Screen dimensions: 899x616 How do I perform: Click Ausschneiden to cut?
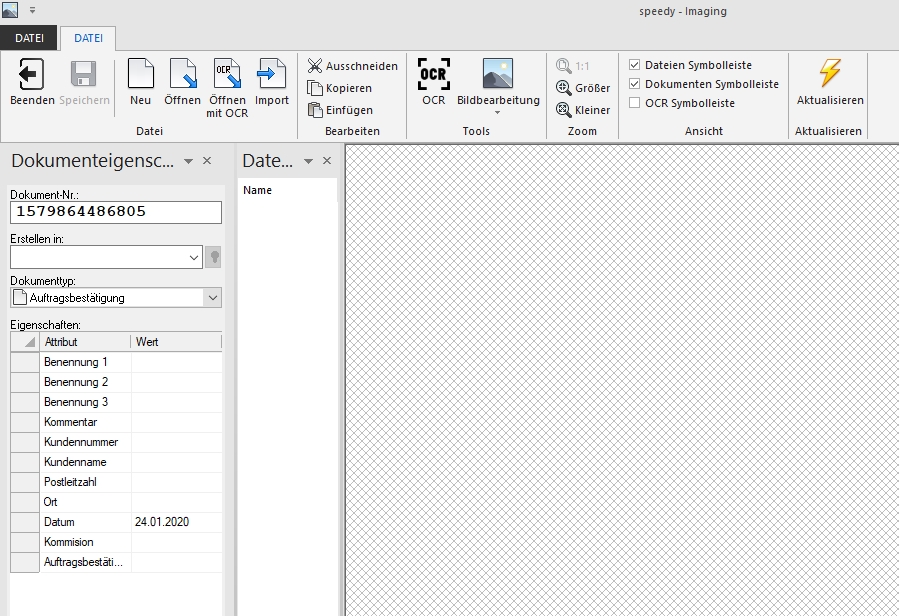pyautogui.click(x=352, y=66)
